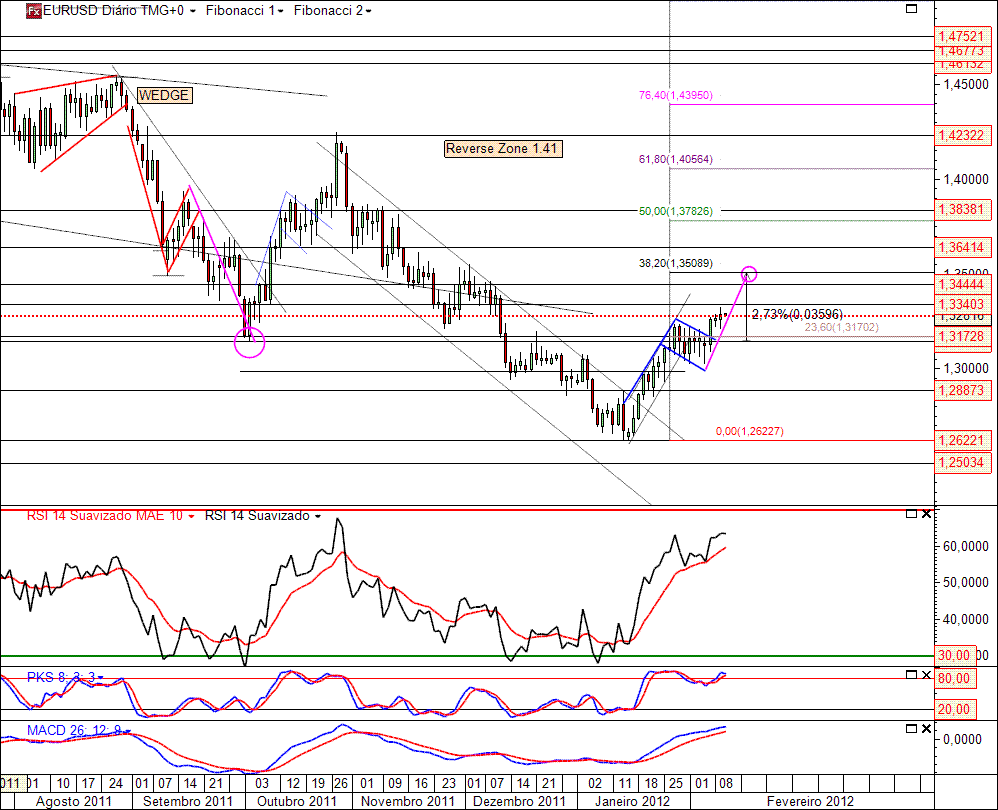Maximize the main price chart pane
The width and height of the screenshot is (998, 810).
(x=911, y=9)
